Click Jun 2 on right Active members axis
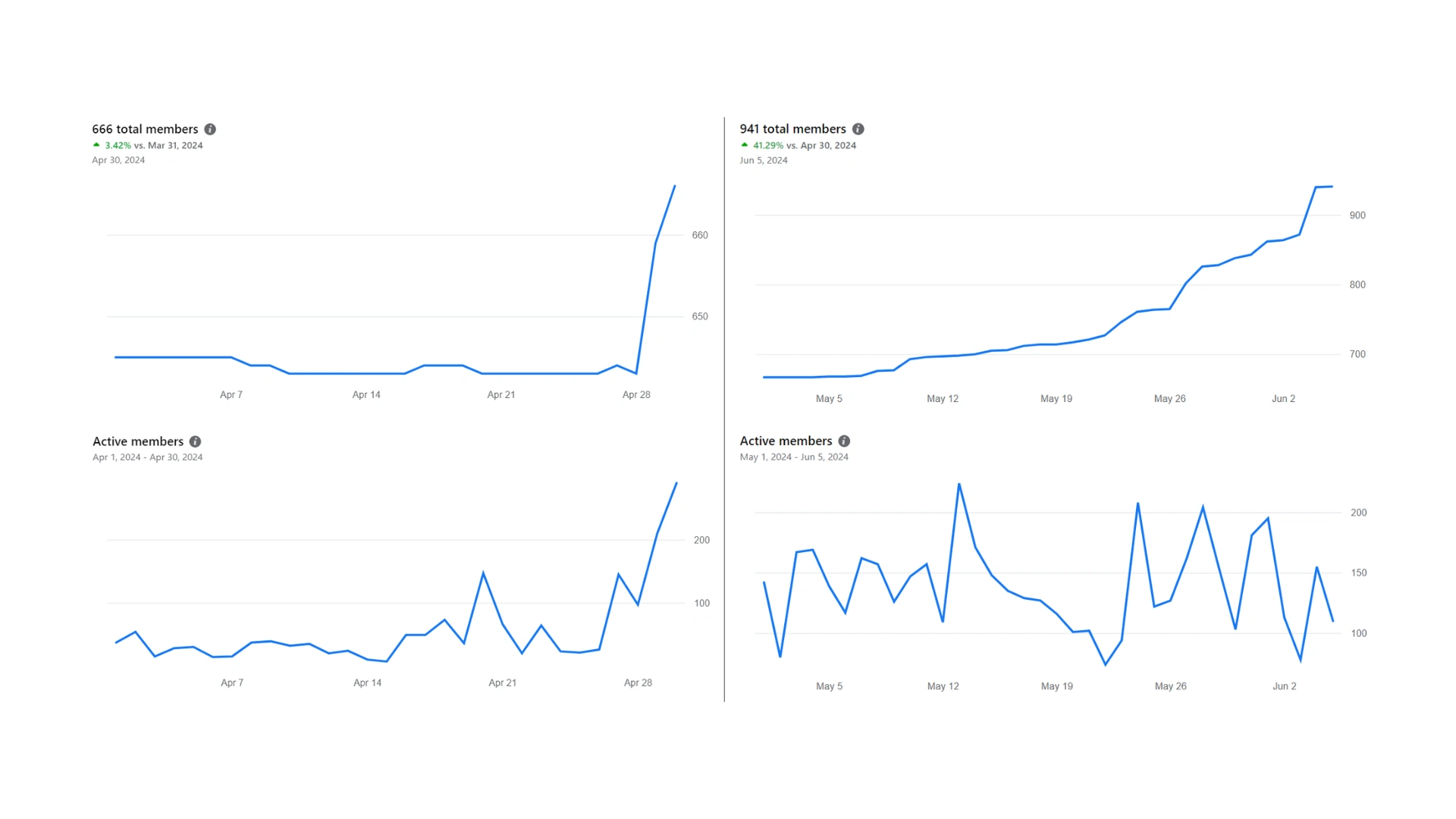 click(1284, 686)
